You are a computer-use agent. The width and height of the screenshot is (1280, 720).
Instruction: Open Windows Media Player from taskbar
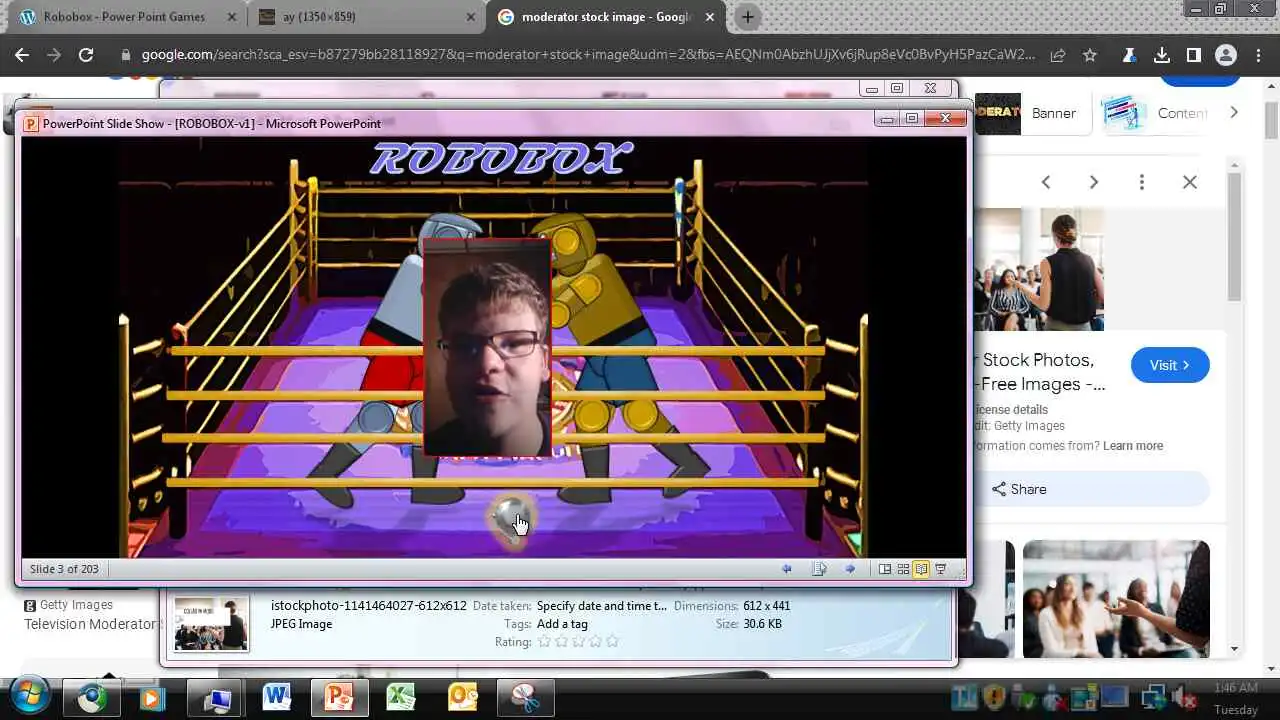pos(153,697)
